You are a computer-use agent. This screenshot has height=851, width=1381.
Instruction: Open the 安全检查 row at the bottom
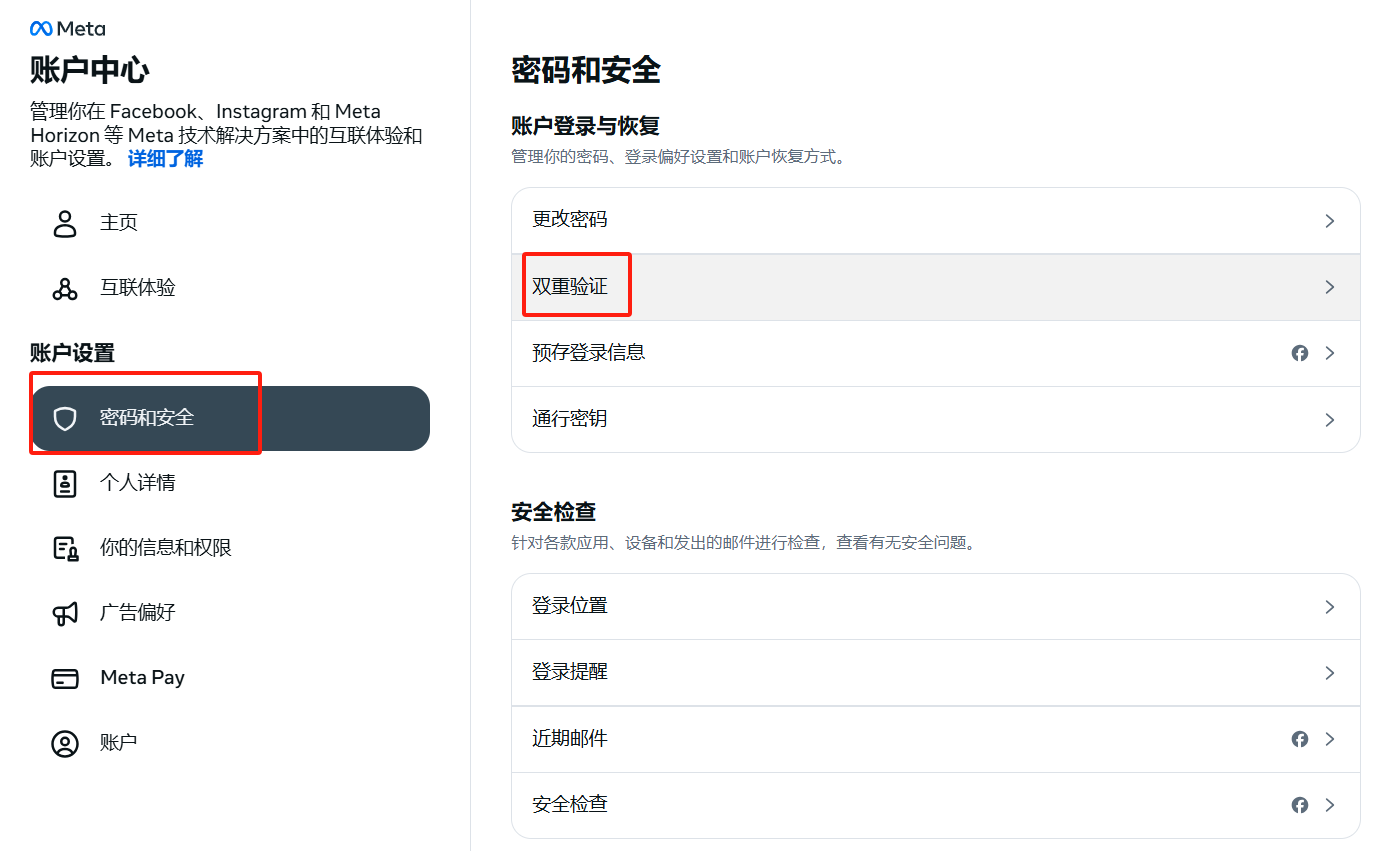pos(934,805)
